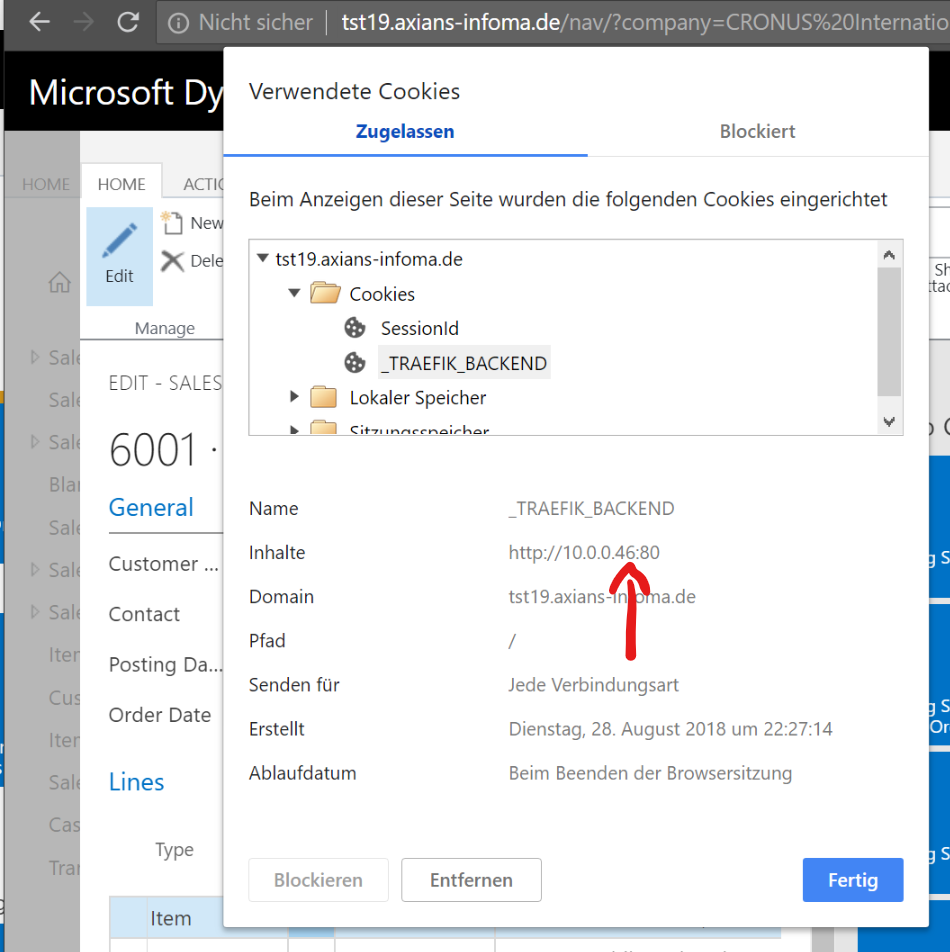Collapse the Cookies folder arrow
This screenshot has width=950, height=952.
[294, 293]
